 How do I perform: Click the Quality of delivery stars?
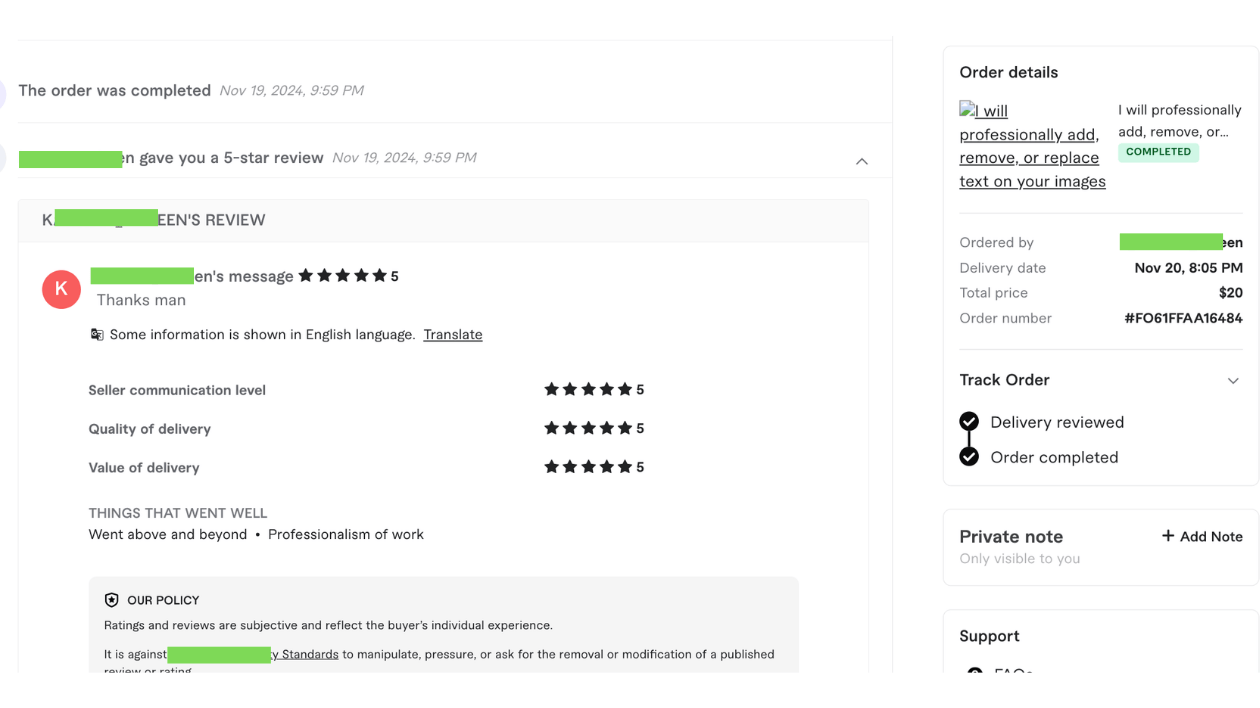point(588,429)
